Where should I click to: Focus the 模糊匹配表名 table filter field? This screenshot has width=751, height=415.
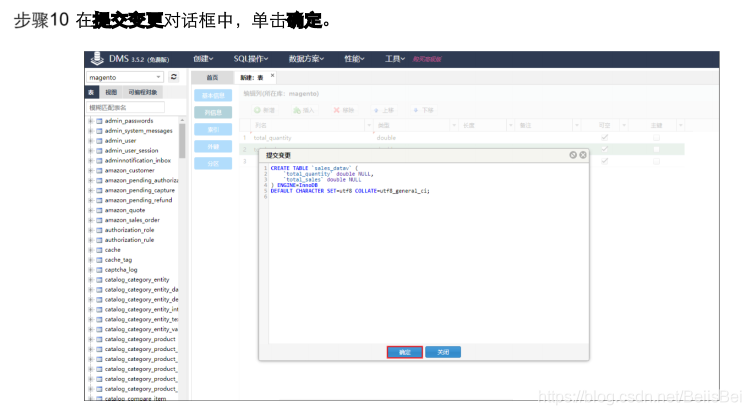point(125,107)
